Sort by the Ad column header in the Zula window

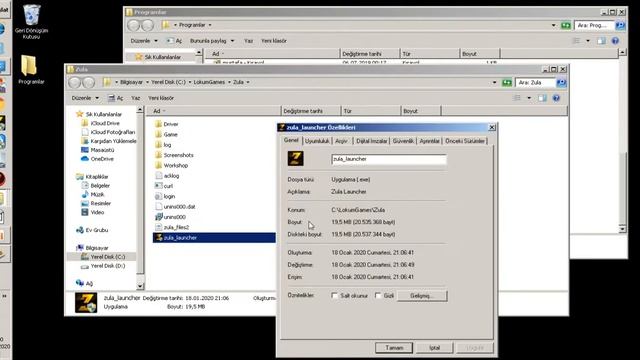[x=214, y=111]
